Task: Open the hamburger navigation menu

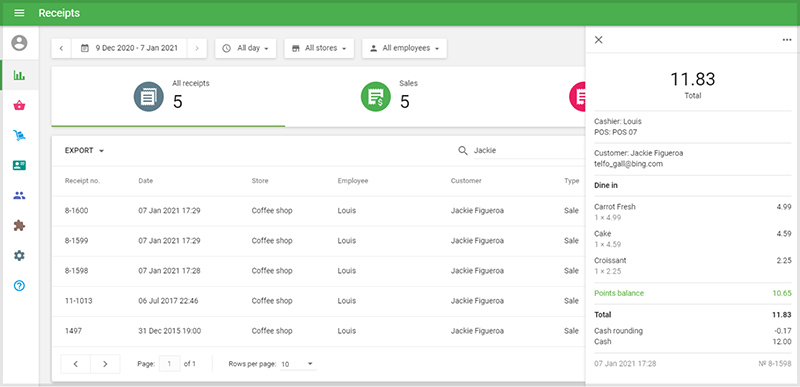Action: 19,13
